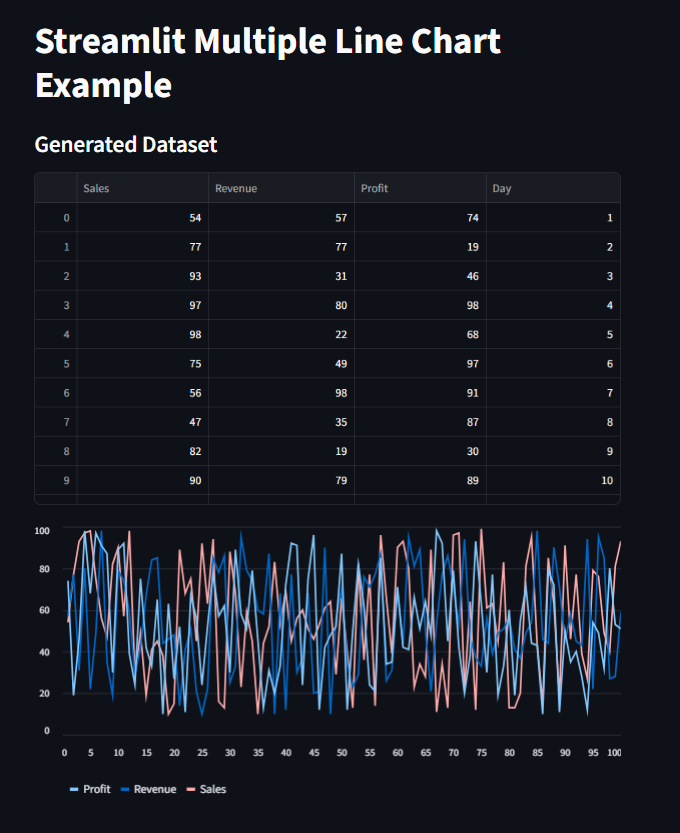The height and width of the screenshot is (833, 680).
Task: Select row index 5 in the table
Action: coord(56,363)
